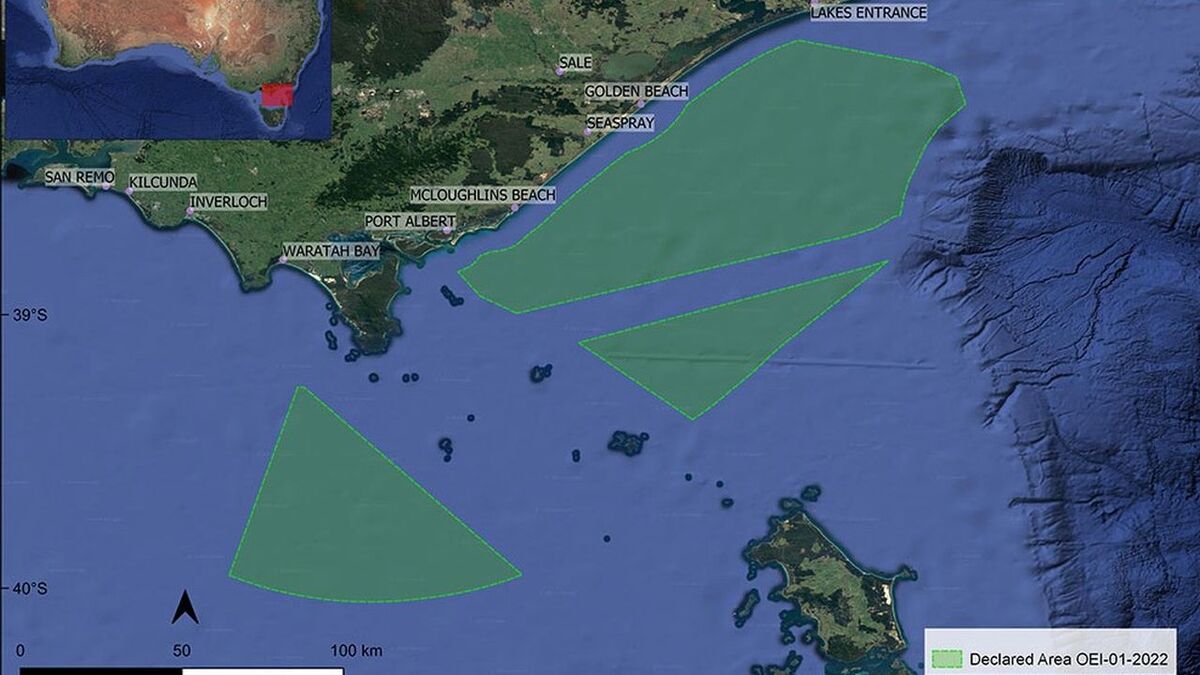Click the north arrow symbol
The height and width of the screenshot is (675, 1200).
click(186, 604)
